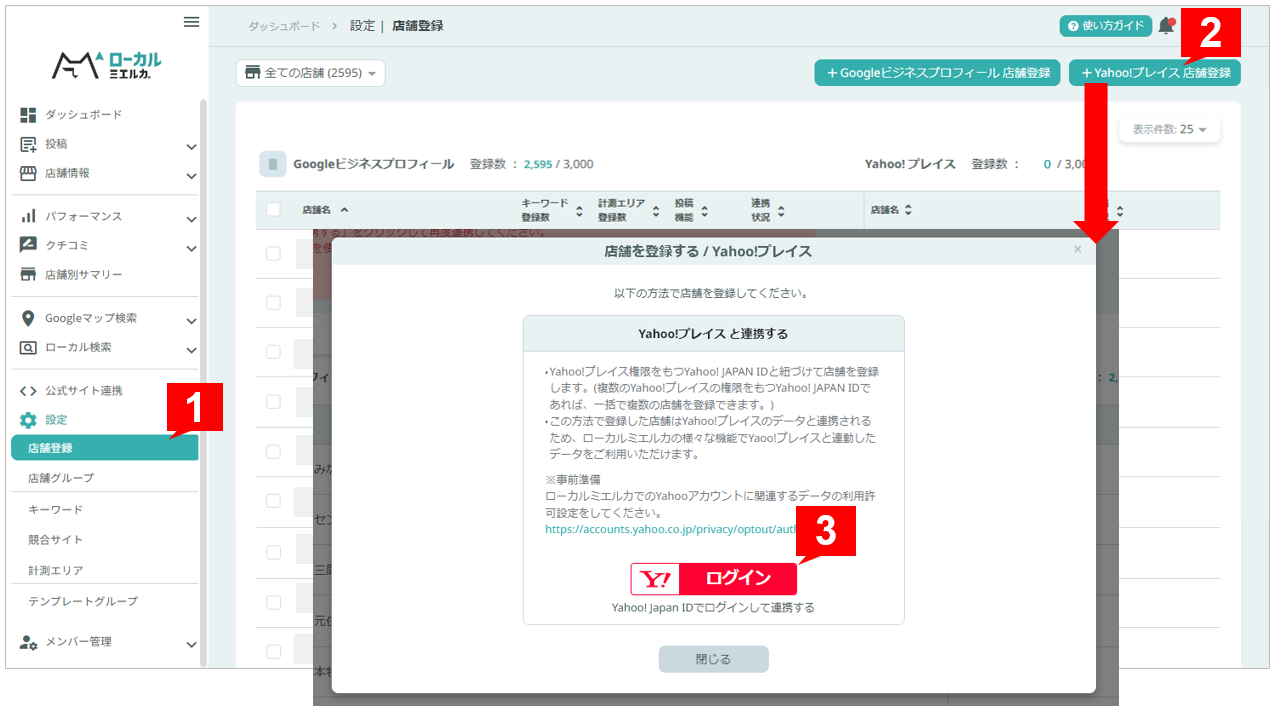
Task: Expand the 店舗情報 sidebar section chevron
Action: pos(191,175)
